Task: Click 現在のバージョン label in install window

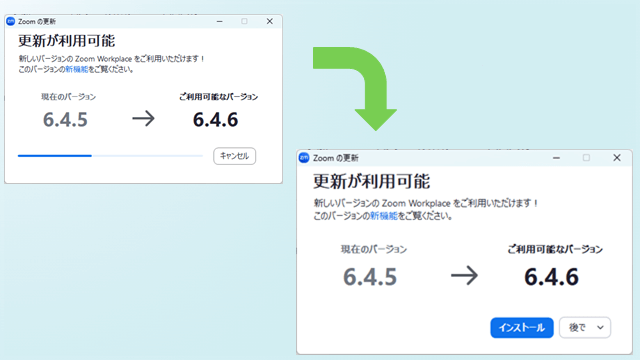Action: (374, 249)
